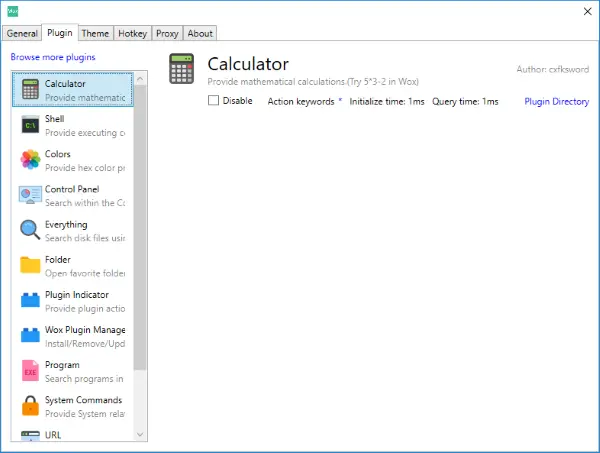This screenshot has height=453, width=600.
Task: Click 'Search programs in' description
Action: 84,379
